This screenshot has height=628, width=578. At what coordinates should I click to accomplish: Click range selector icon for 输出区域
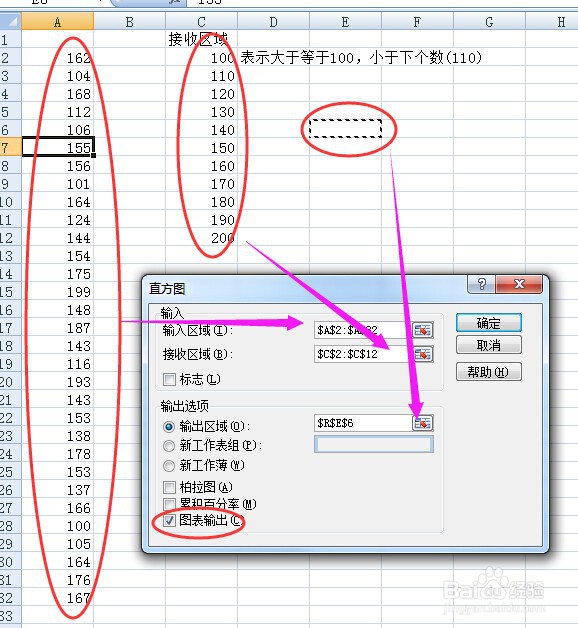pos(423,423)
